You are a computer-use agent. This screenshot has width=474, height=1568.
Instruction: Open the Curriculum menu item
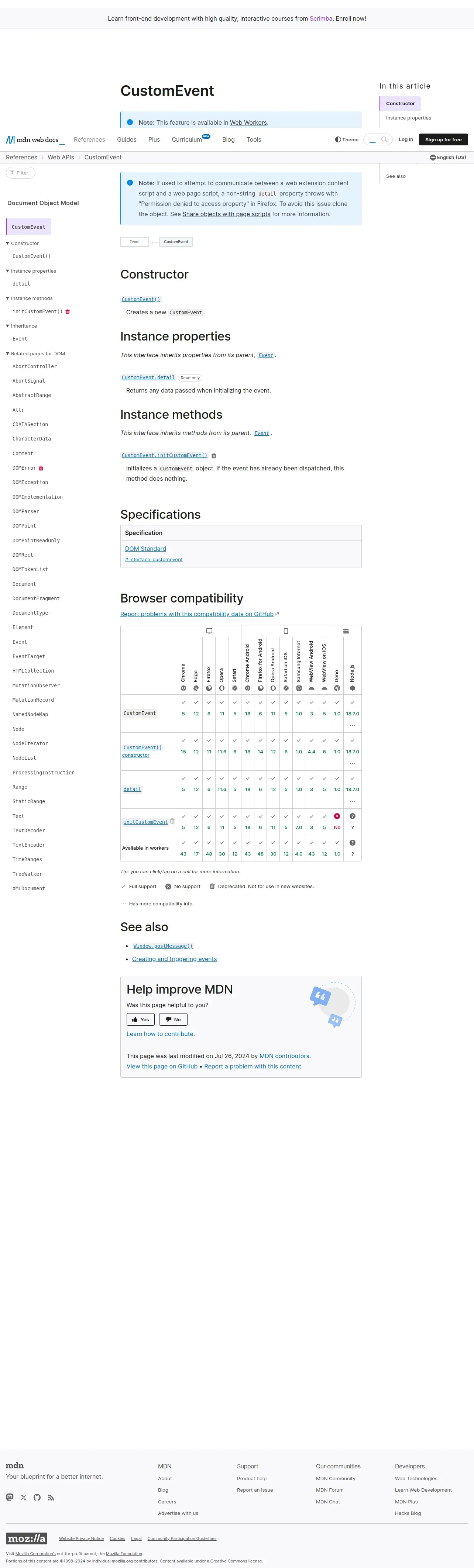point(187,139)
